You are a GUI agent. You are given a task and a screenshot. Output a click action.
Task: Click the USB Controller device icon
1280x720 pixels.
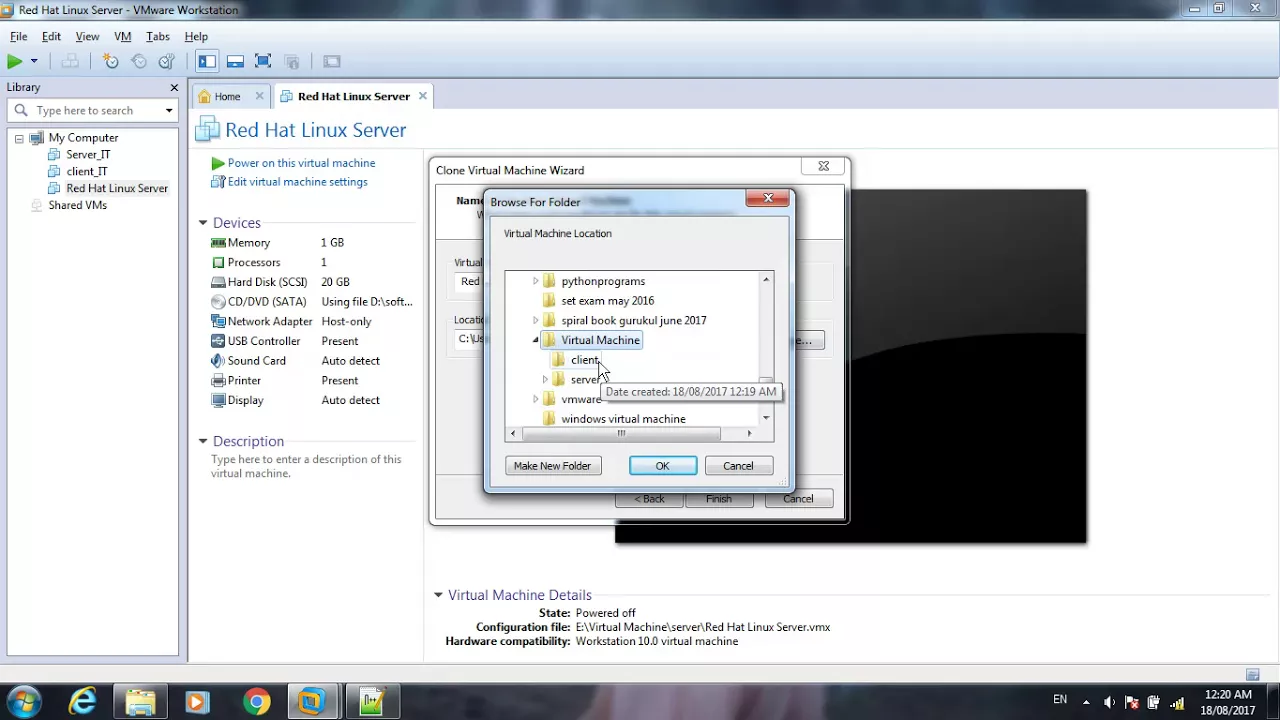coord(219,341)
